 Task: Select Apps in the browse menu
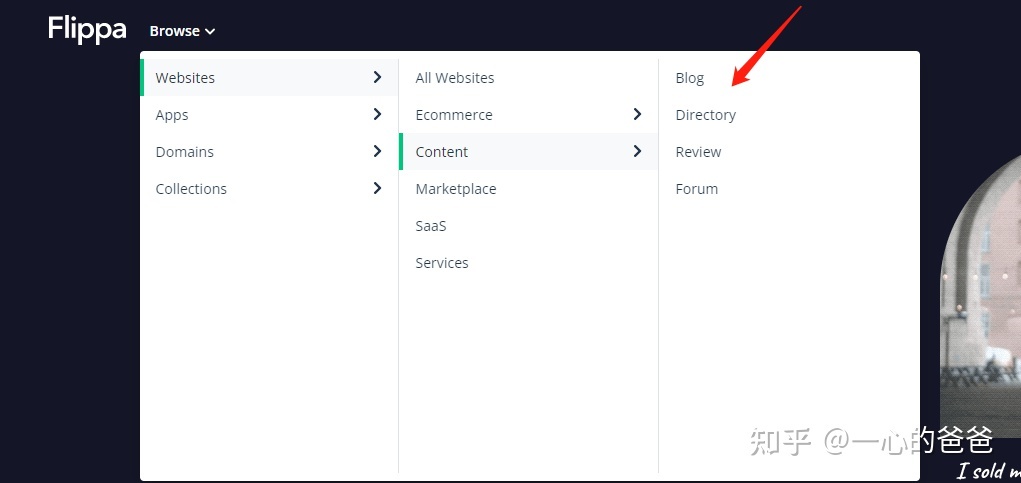click(x=270, y=115)
